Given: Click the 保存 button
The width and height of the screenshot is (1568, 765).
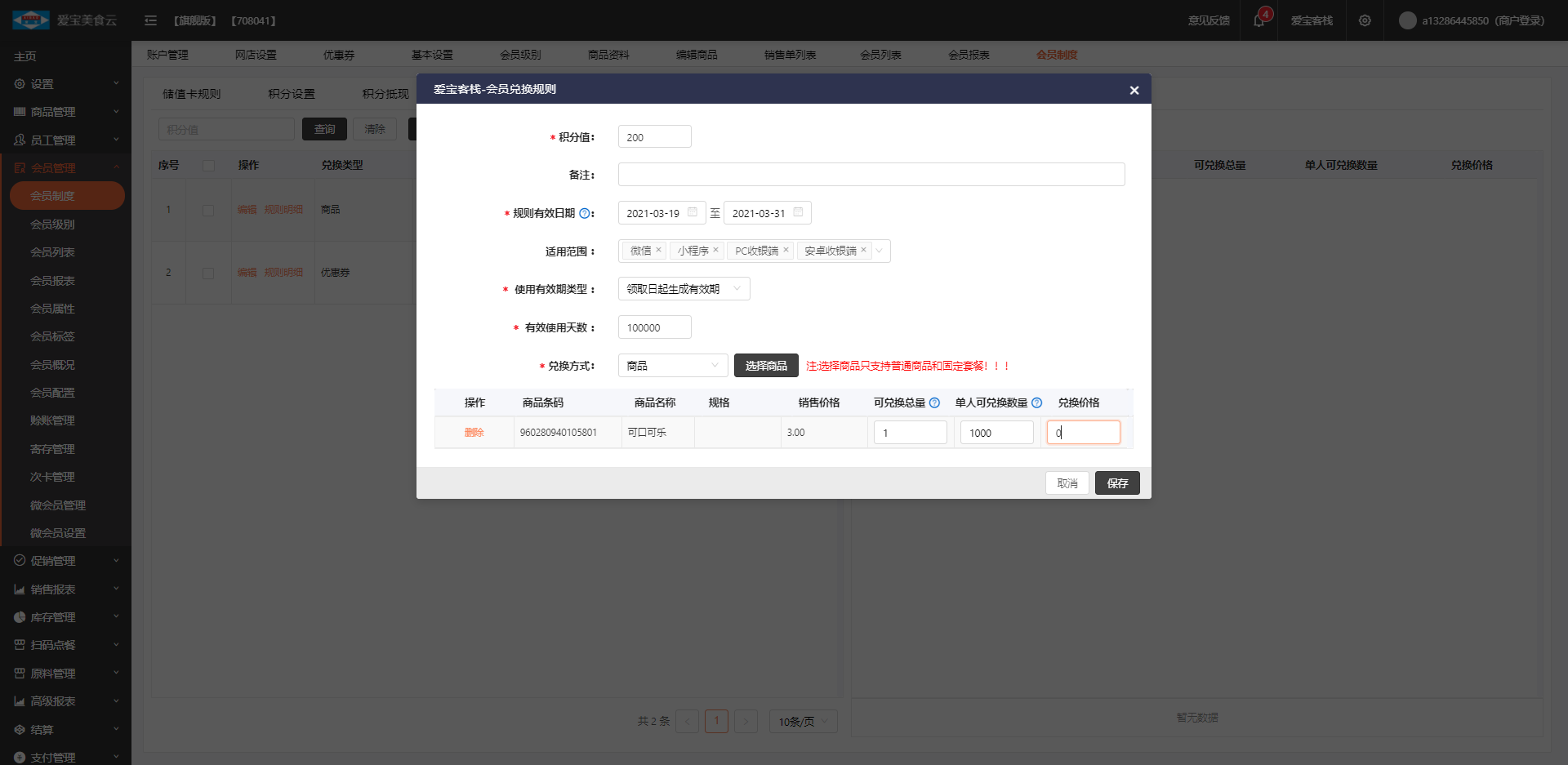Looking at the screenshot, I should pos(1116,483).
